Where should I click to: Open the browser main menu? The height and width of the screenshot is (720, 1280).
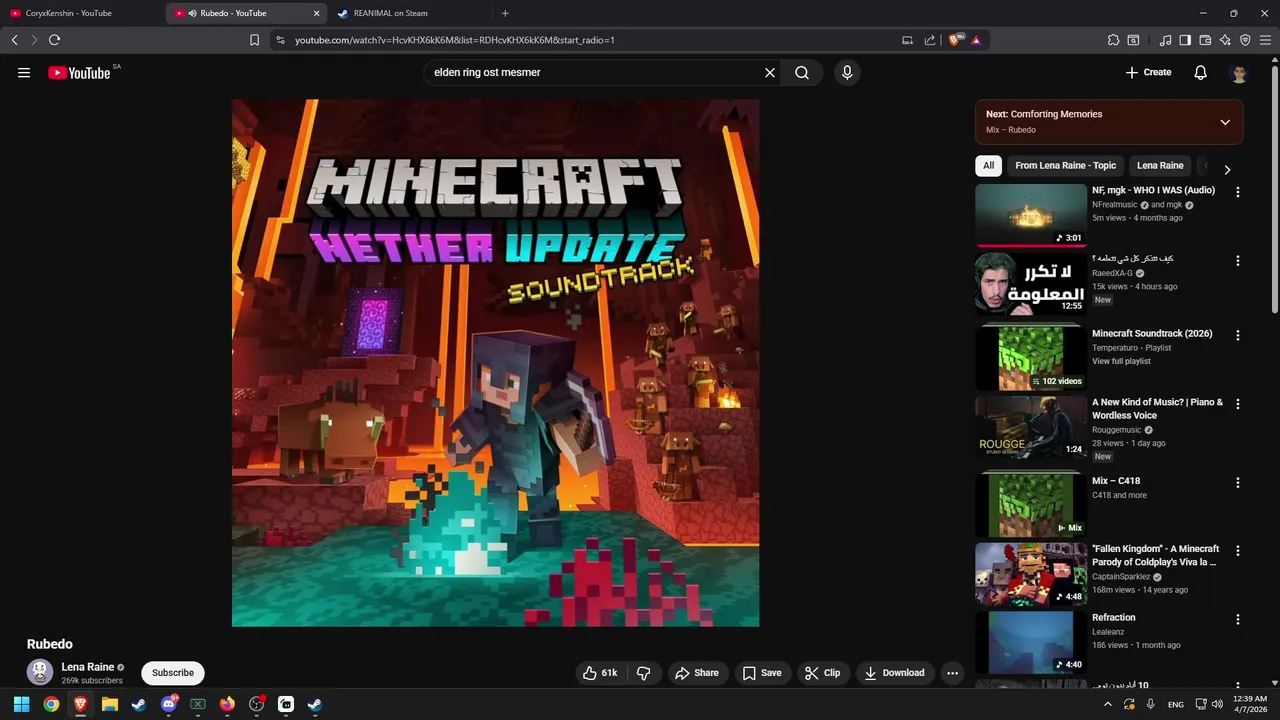click(x=1265, y=40)
